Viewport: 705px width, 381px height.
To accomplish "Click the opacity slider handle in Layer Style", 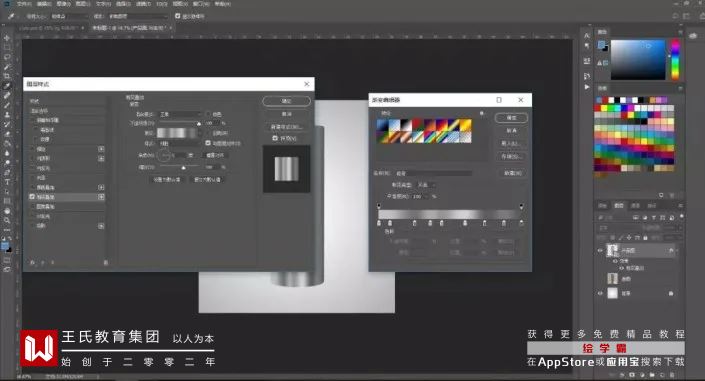I will click(x=199, y=124).
